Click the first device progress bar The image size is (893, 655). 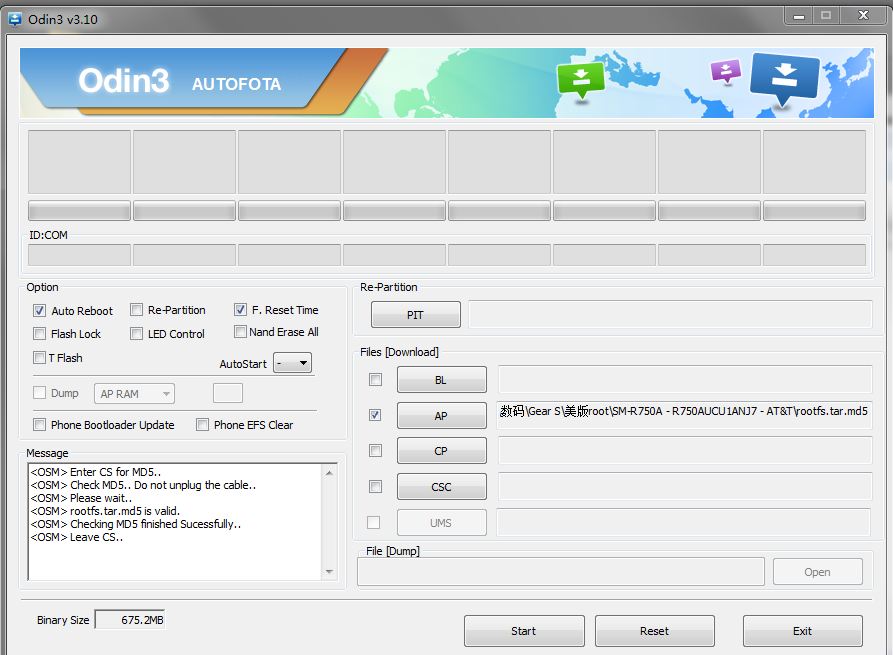coord(79,211)
